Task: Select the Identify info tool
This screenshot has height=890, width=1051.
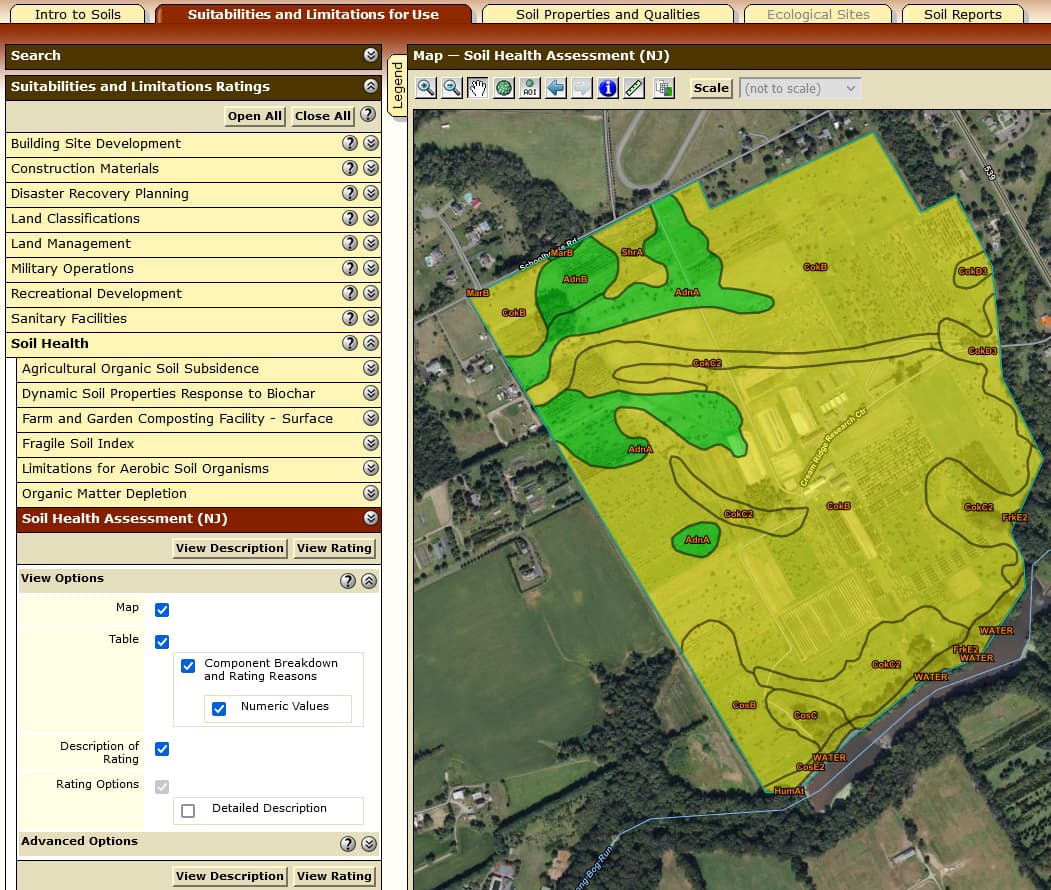Action: click(x=608, y=88)
